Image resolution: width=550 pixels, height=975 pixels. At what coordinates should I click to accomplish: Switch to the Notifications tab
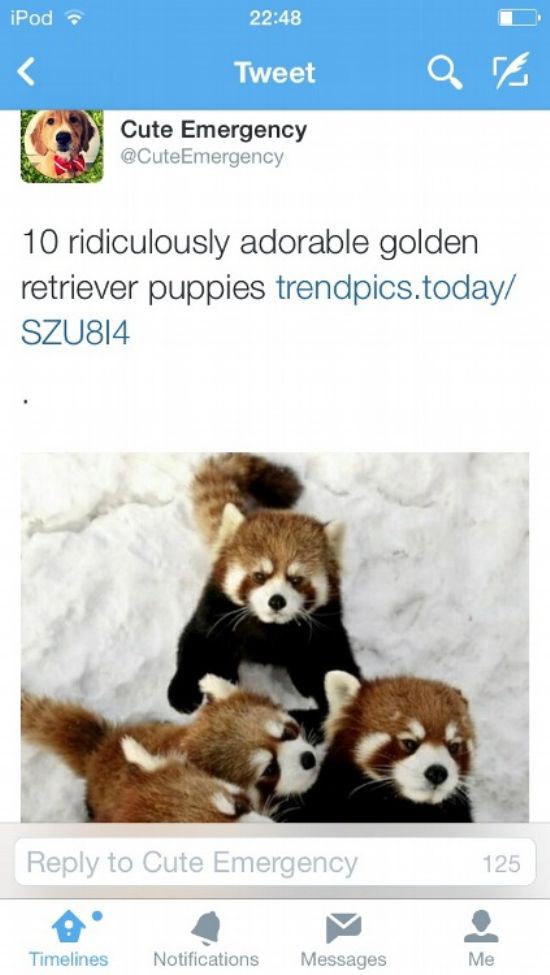pos(206,939)
